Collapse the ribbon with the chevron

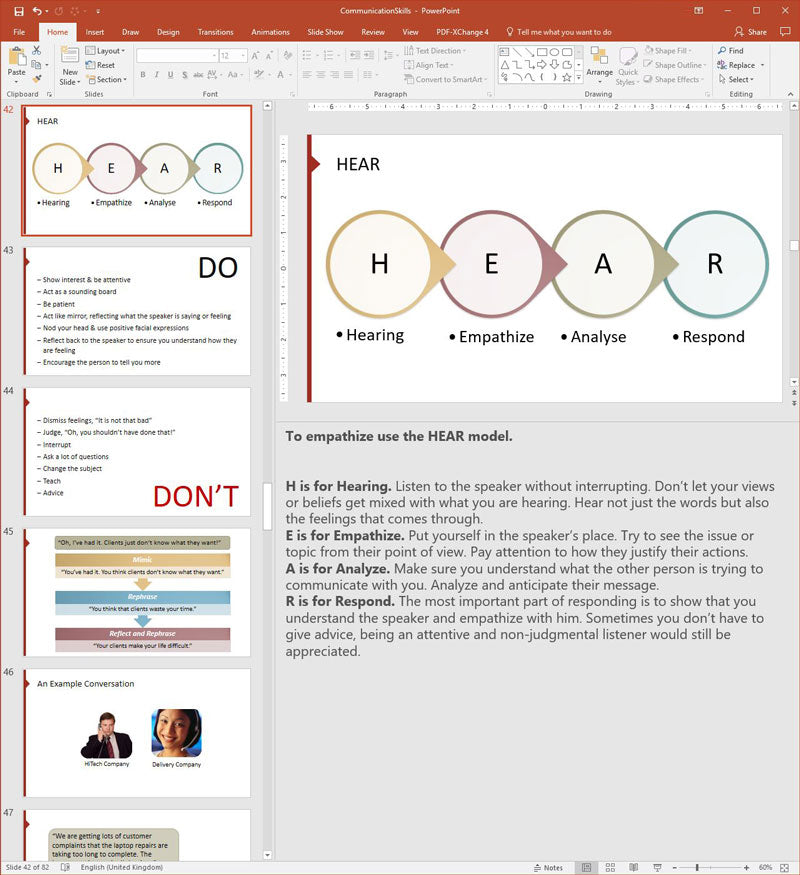[x=791, y=94]
